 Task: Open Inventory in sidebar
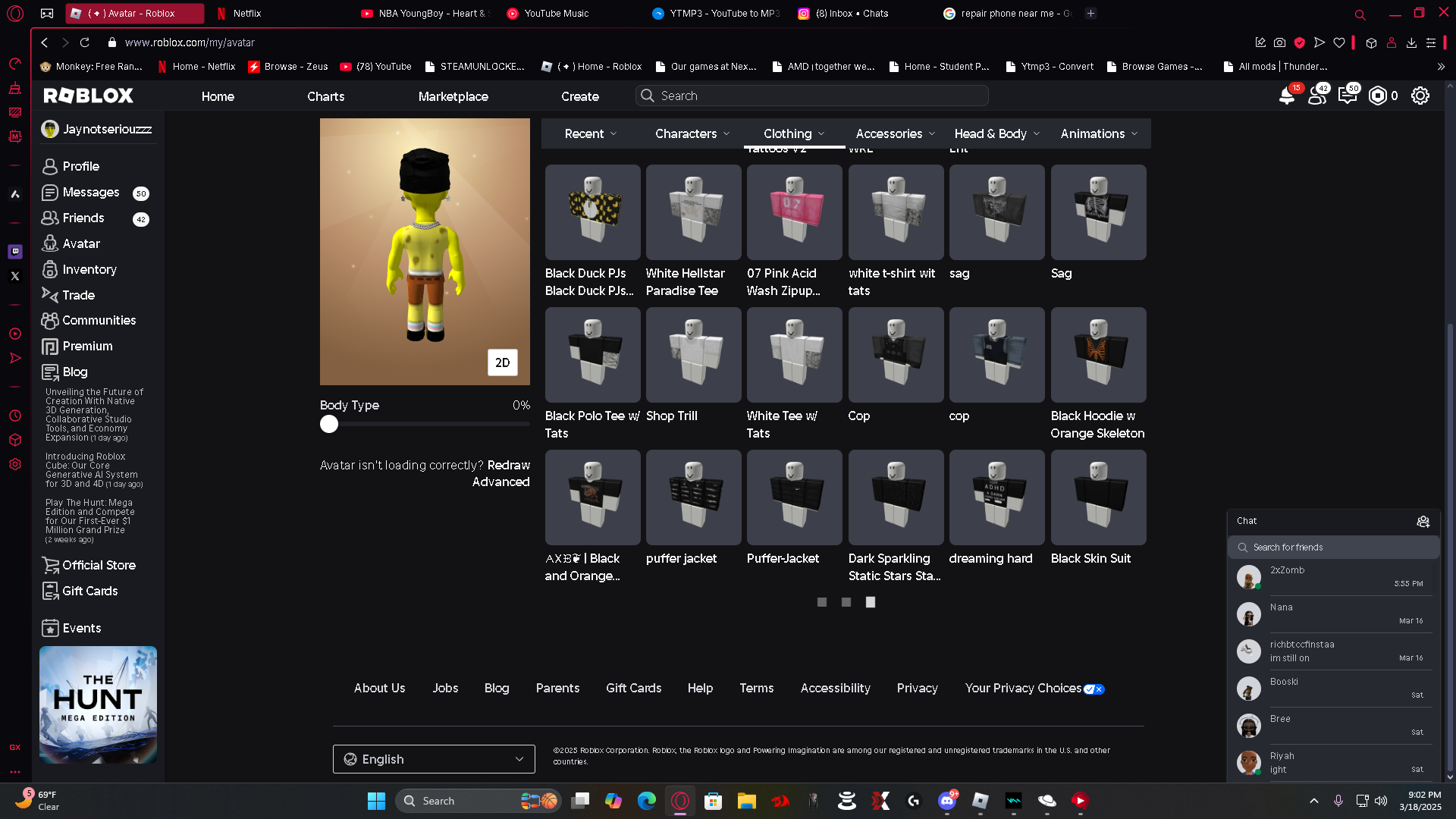pyautogui.click(x=89, y=269)
